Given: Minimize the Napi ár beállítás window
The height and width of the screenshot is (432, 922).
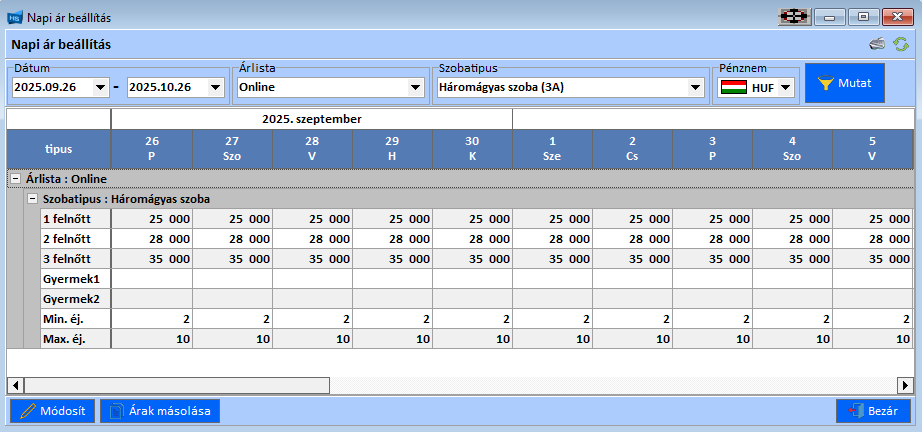Looking at the screenshot, I should point(830,16).
